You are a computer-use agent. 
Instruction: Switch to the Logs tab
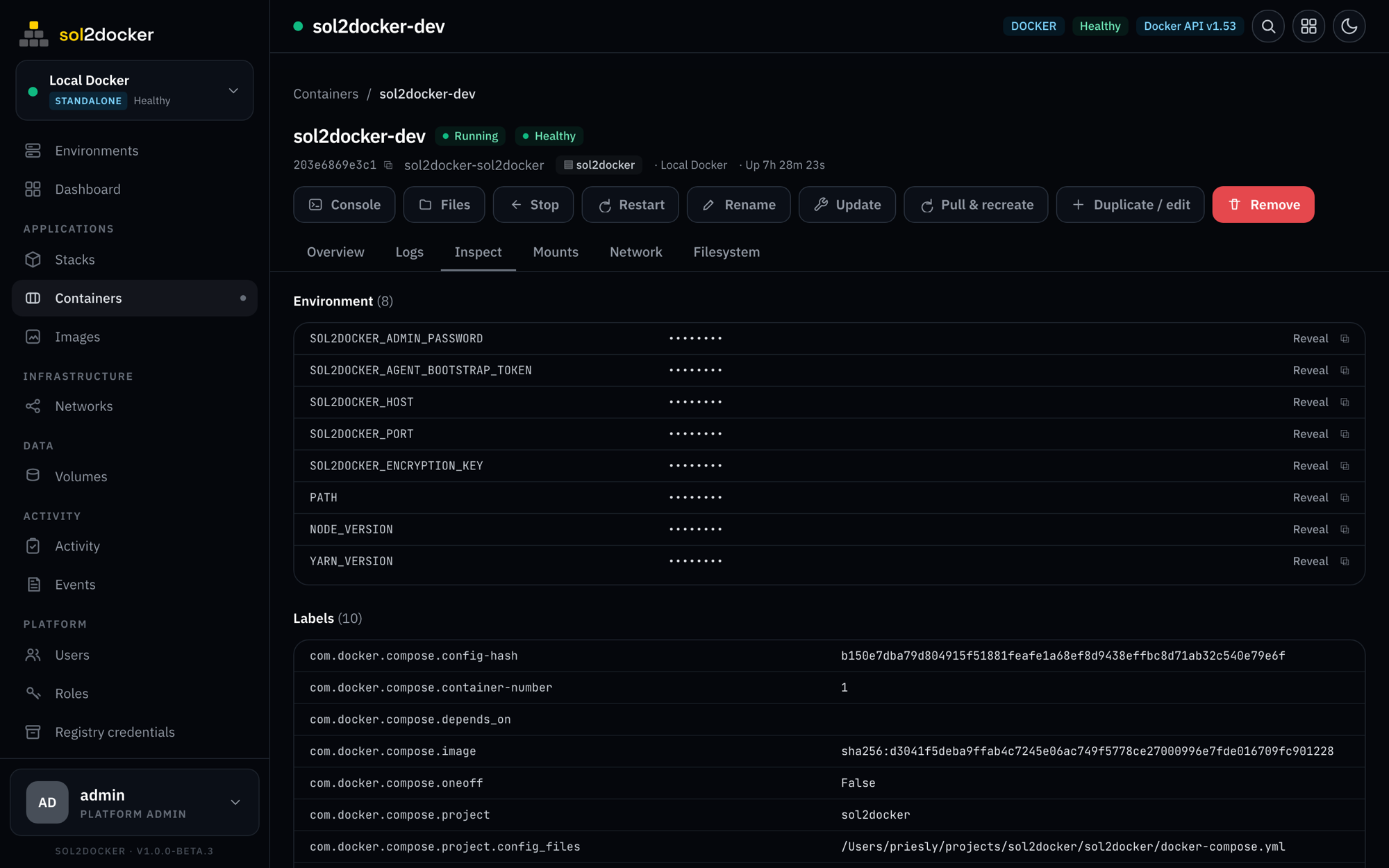[x=409, y=252]
